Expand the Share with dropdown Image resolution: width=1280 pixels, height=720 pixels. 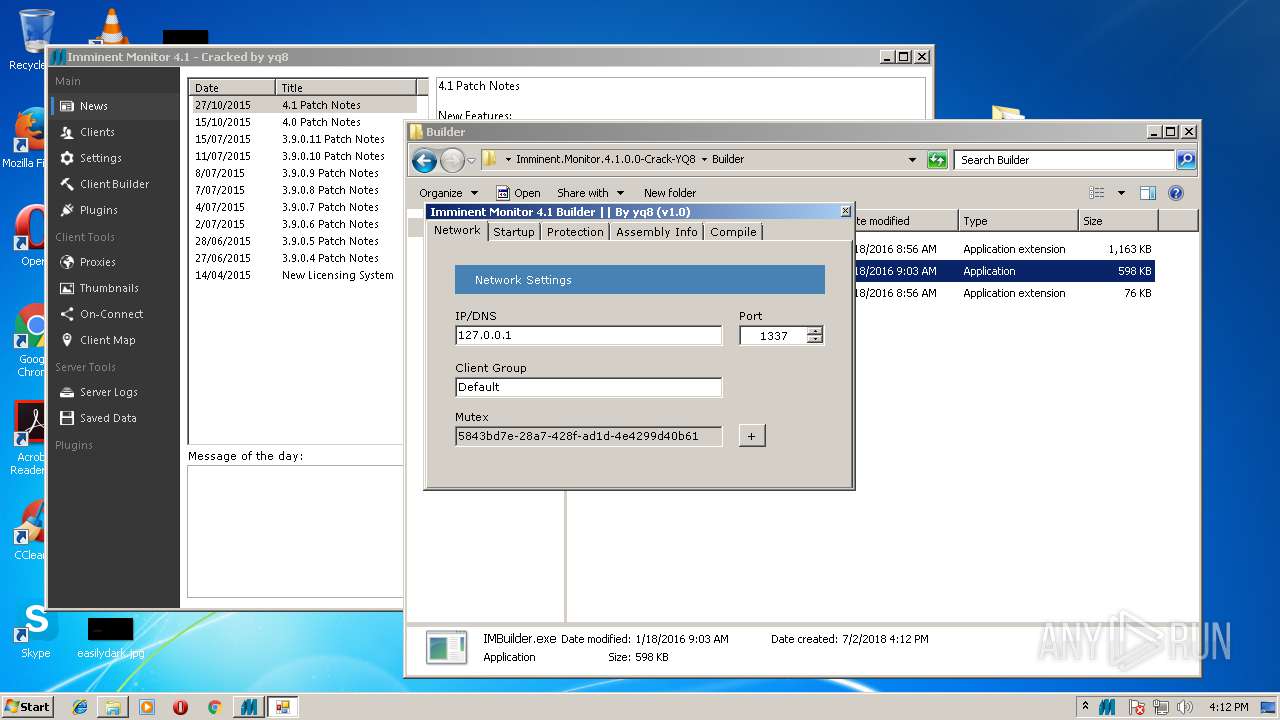click(x=590, y=193)
